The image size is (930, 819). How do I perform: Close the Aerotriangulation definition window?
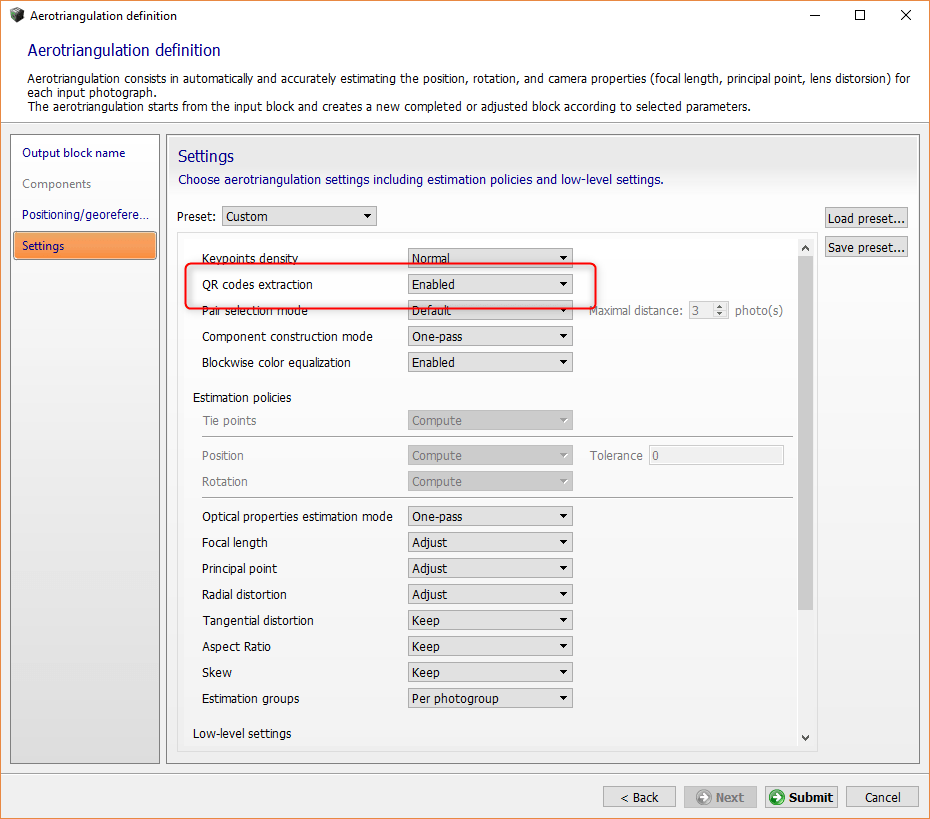tap(905, 16)
